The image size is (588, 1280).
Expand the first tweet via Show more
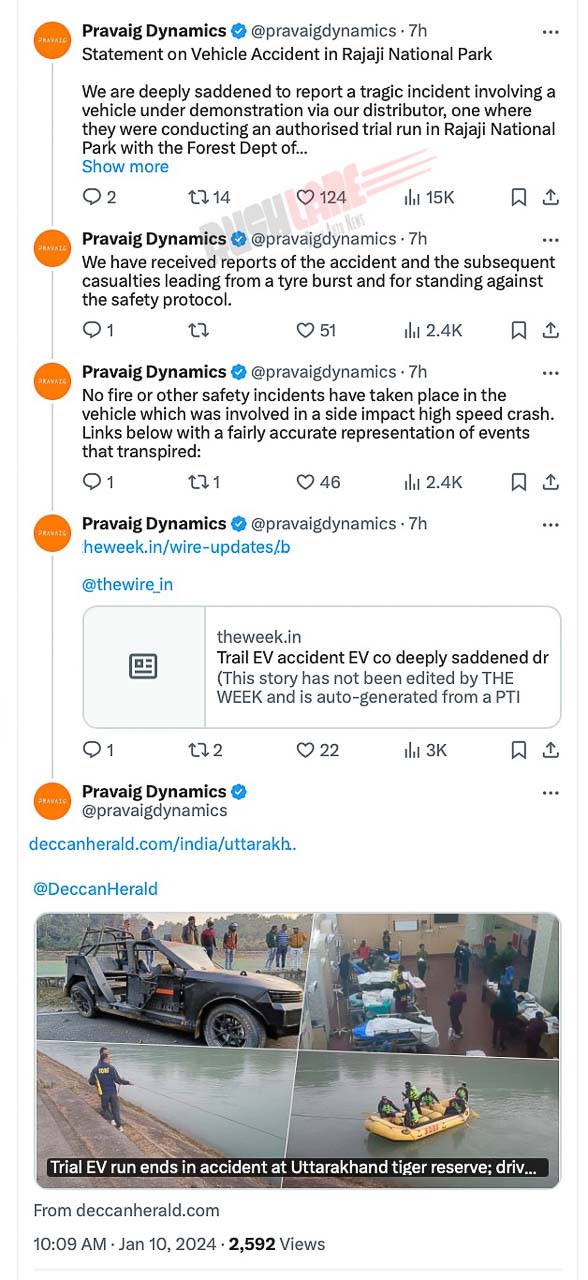click(124, 166)
